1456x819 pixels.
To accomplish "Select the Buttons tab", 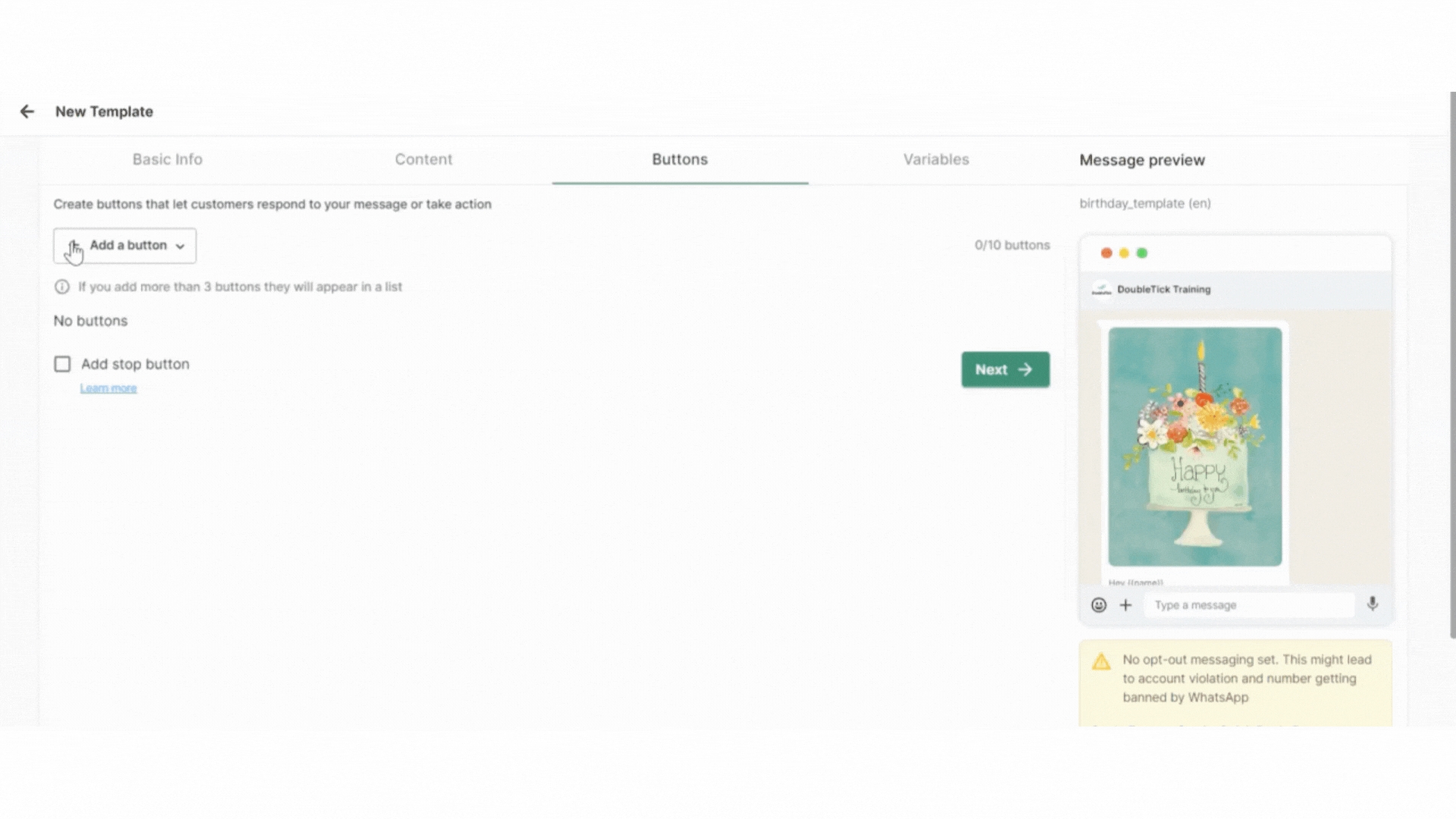I will (679, 159).
